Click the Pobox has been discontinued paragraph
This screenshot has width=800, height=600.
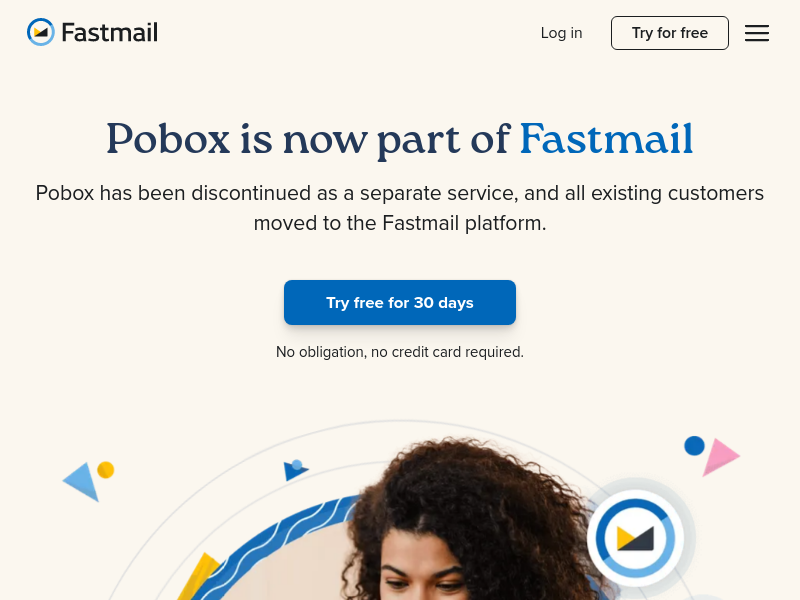[x=400, y=208]
